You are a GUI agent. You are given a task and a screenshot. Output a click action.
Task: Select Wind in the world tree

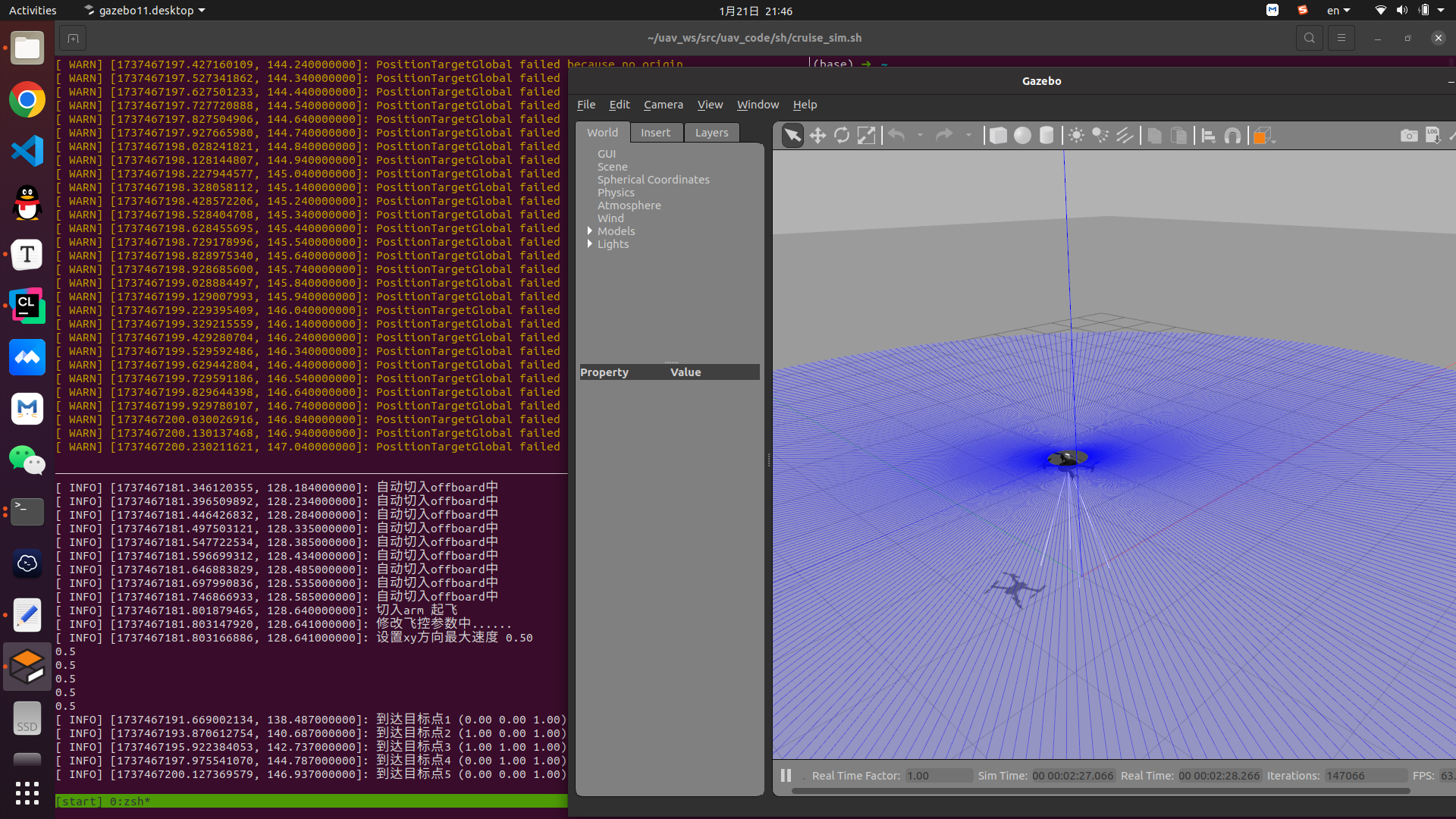(610, 218)
